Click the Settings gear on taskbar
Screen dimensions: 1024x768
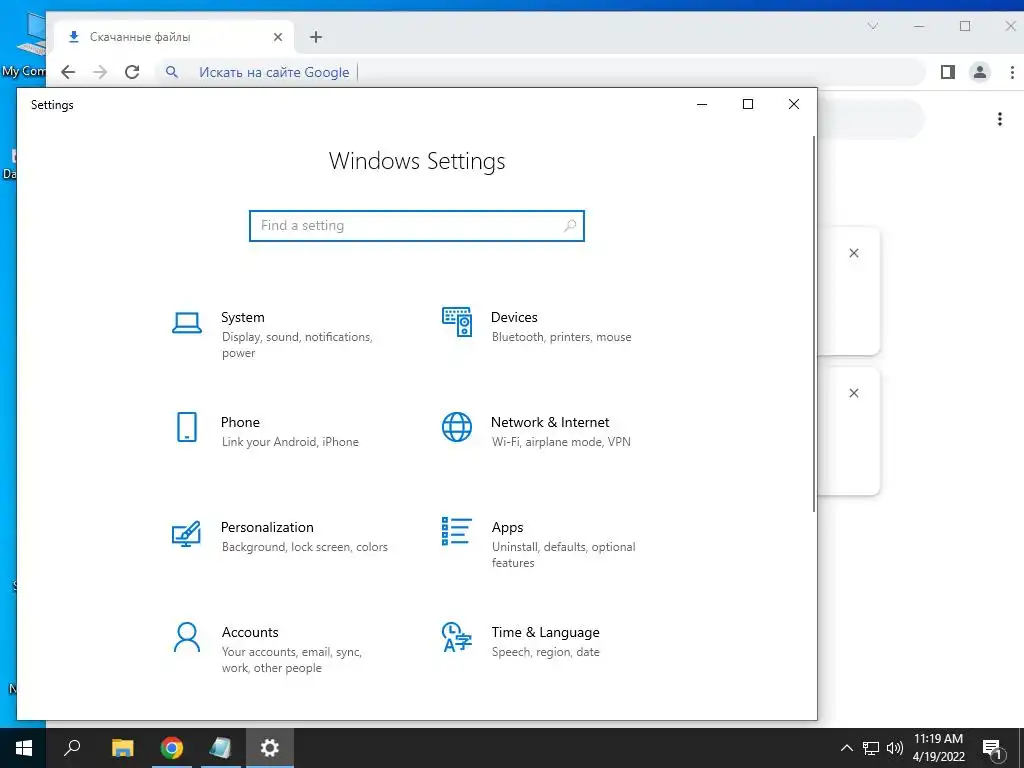(x=270, y=748)
